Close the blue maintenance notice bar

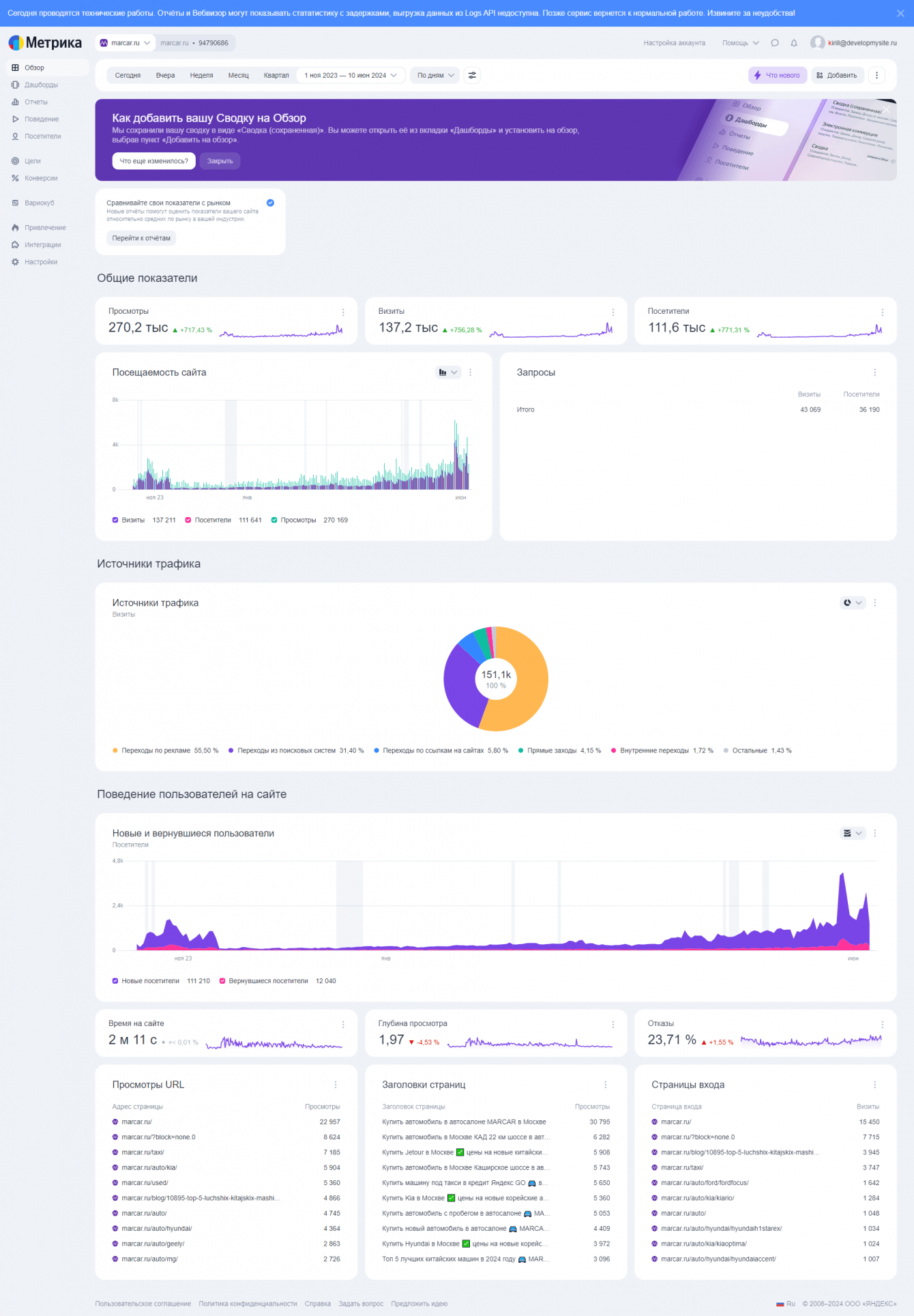(x=900, y=13)
